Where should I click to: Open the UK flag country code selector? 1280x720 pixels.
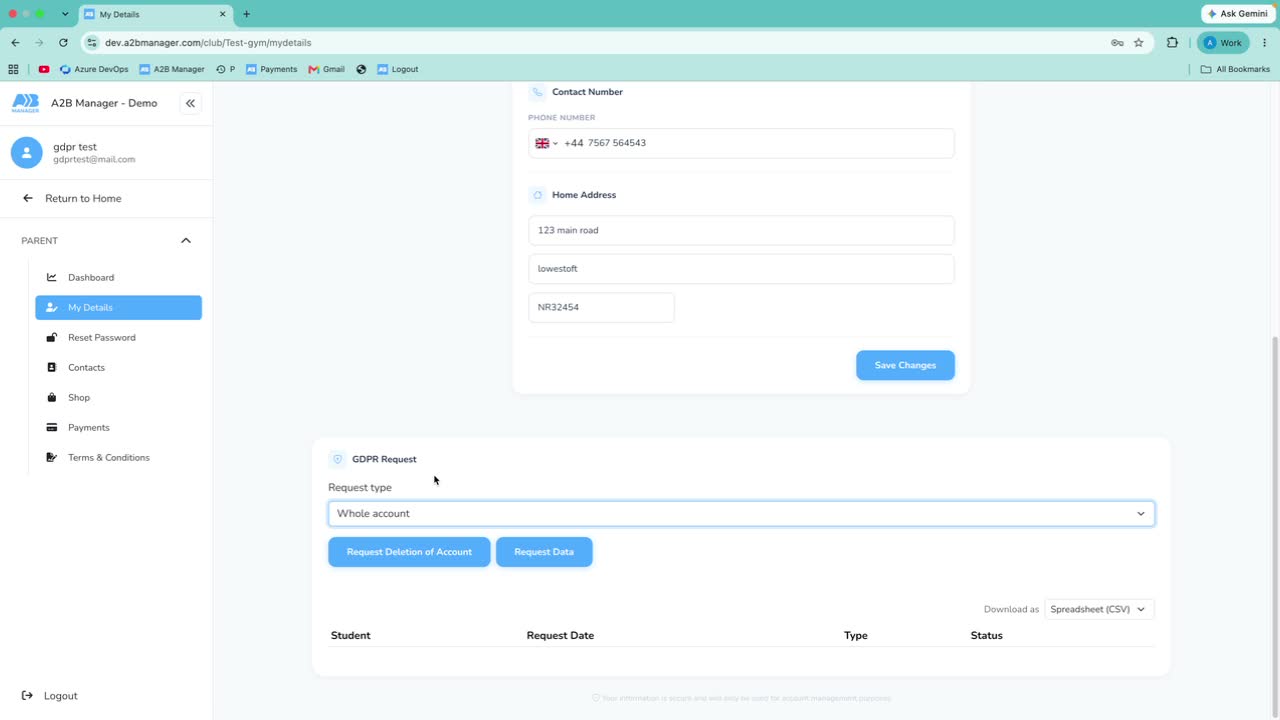click(x=546, y=143)
